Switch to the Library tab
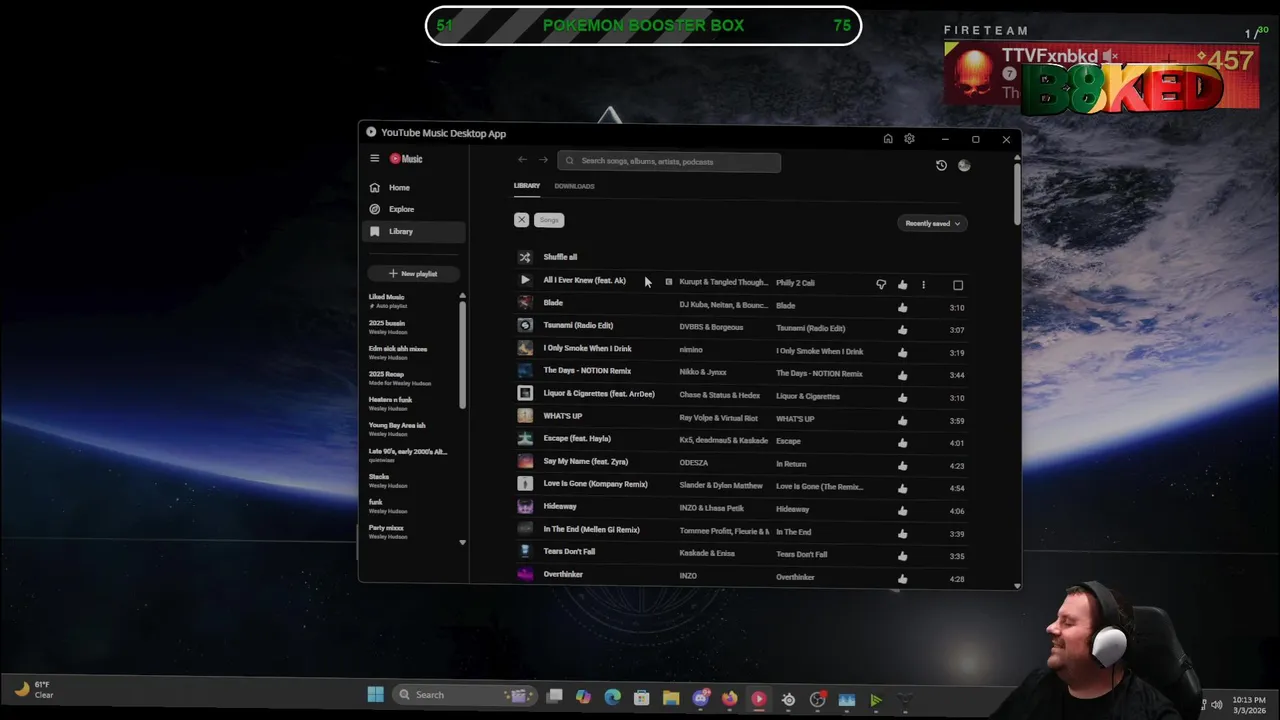Viewport: 1280px width, 720px height. [x=527, y=186]
